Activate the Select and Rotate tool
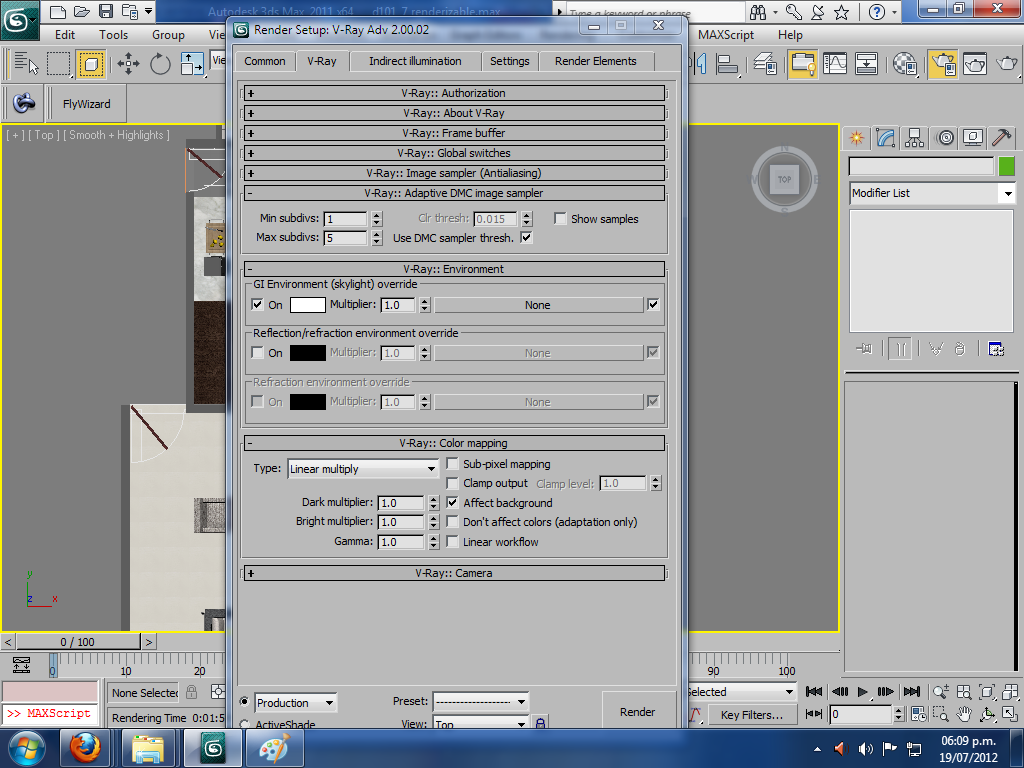Screen dimensions: 1024x768 (160, 64)
